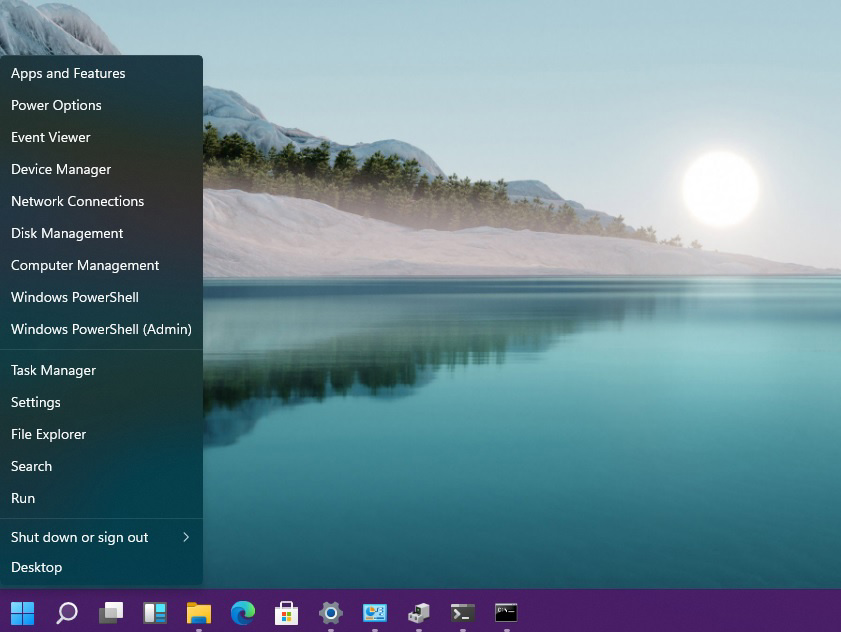Select Desktop to dismiss the menu

click(x=36, y=567)
